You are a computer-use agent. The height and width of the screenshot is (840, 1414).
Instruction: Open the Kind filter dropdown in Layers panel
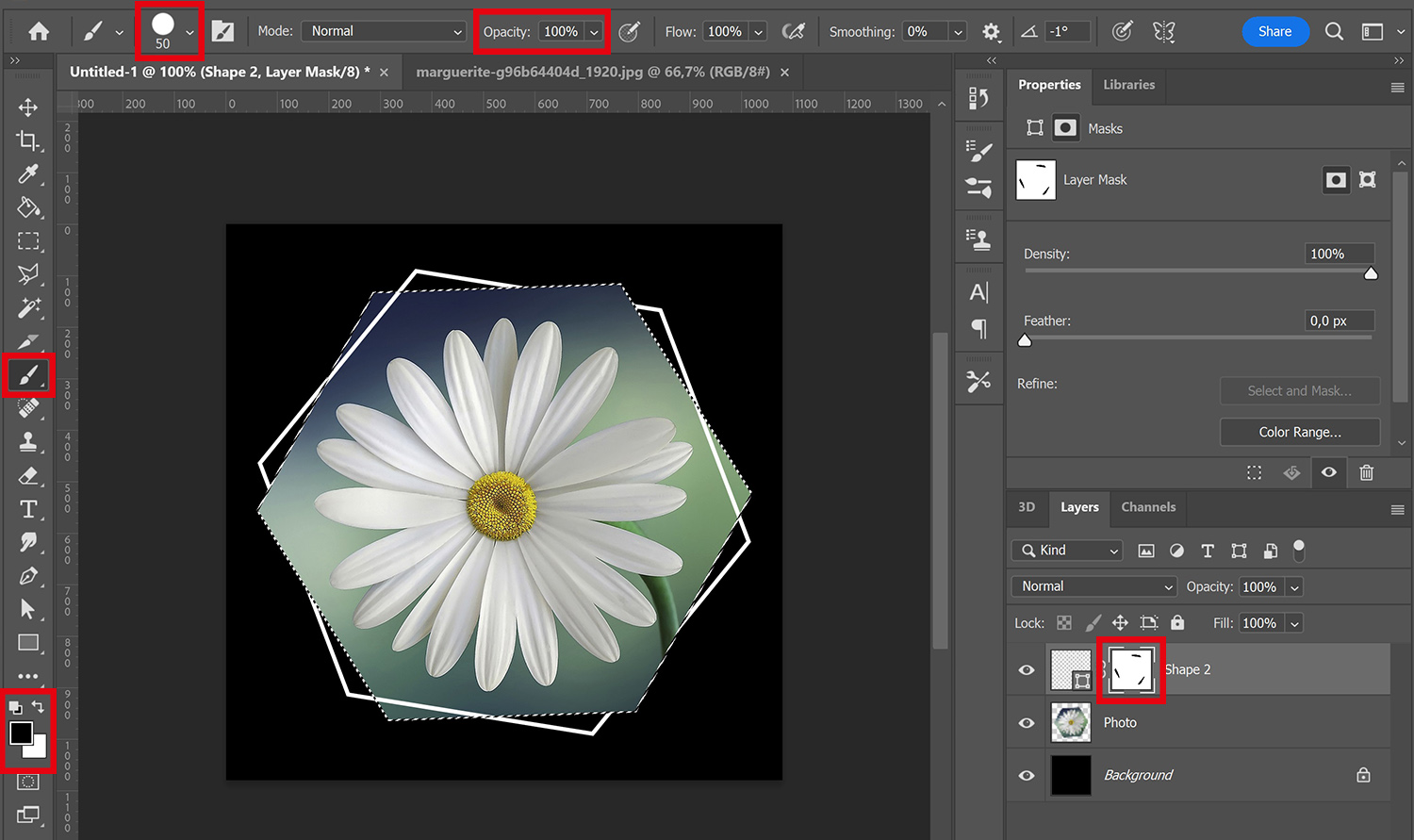point(1066,550)
